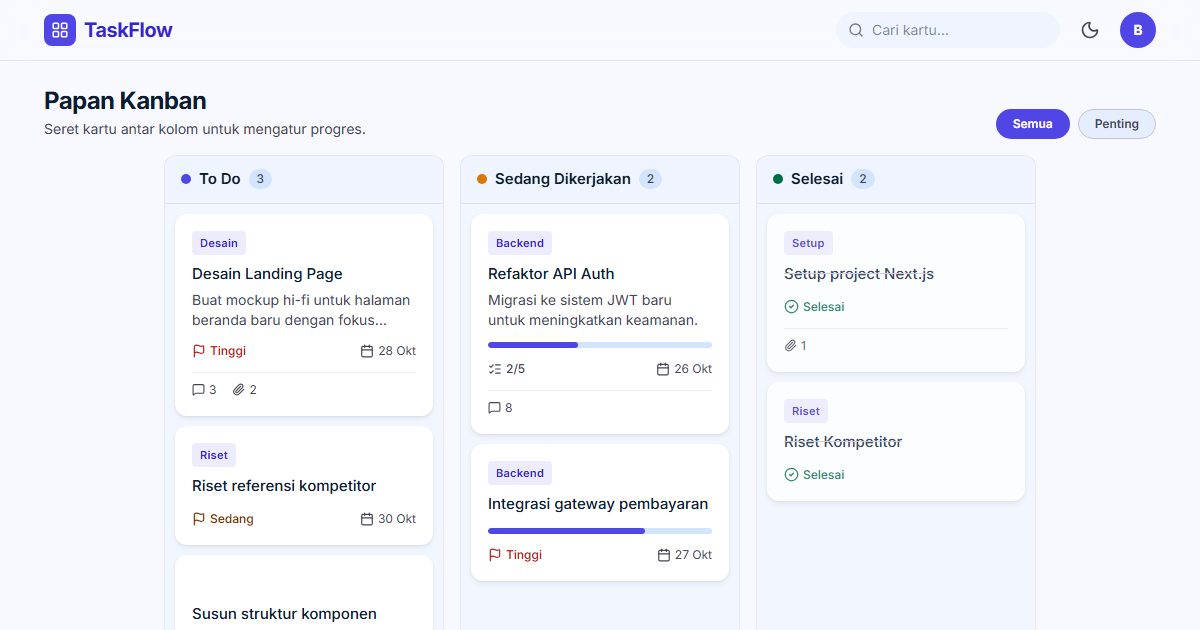Click the orange dot beside Sedang Dikerjakan

pos(482,179)
